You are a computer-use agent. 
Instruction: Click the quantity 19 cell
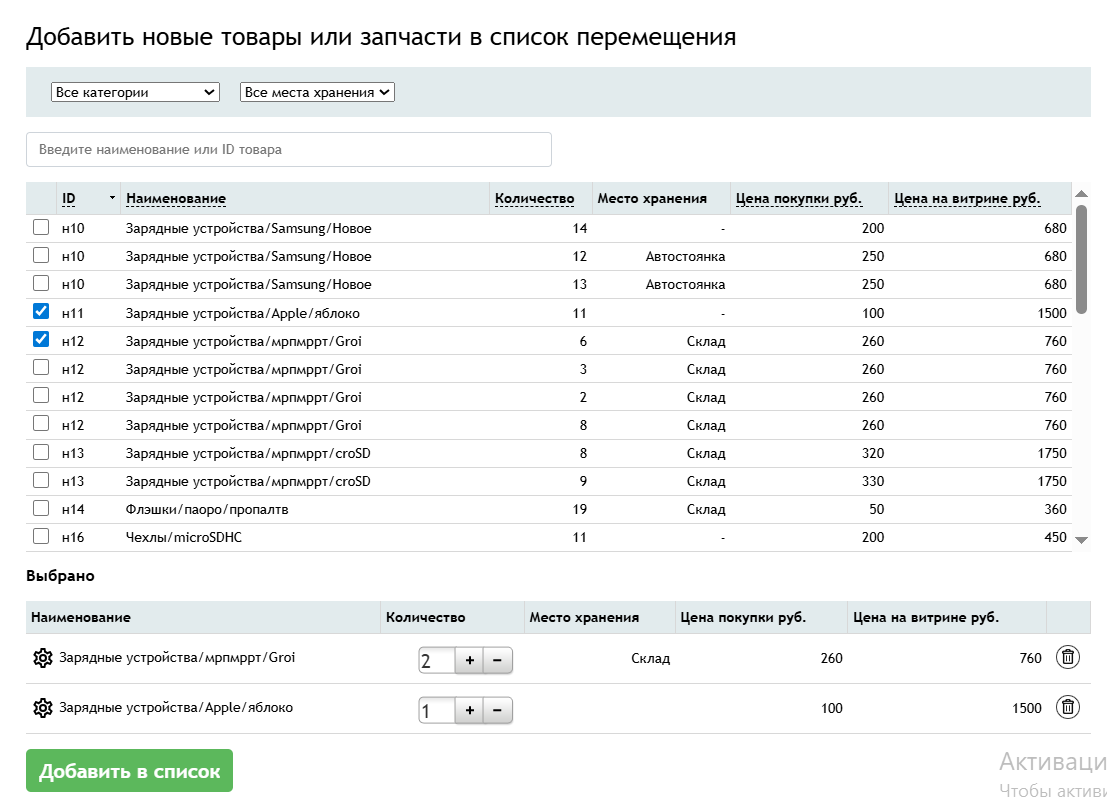click(580, 509)
